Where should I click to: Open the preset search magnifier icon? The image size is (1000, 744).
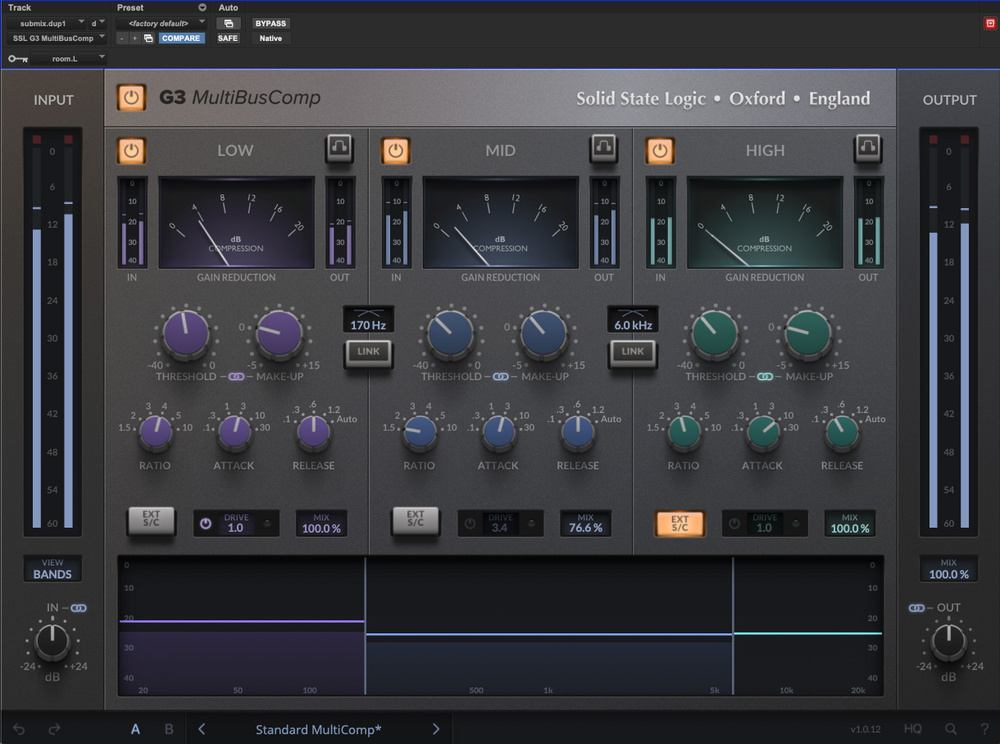tap(951, 728)
